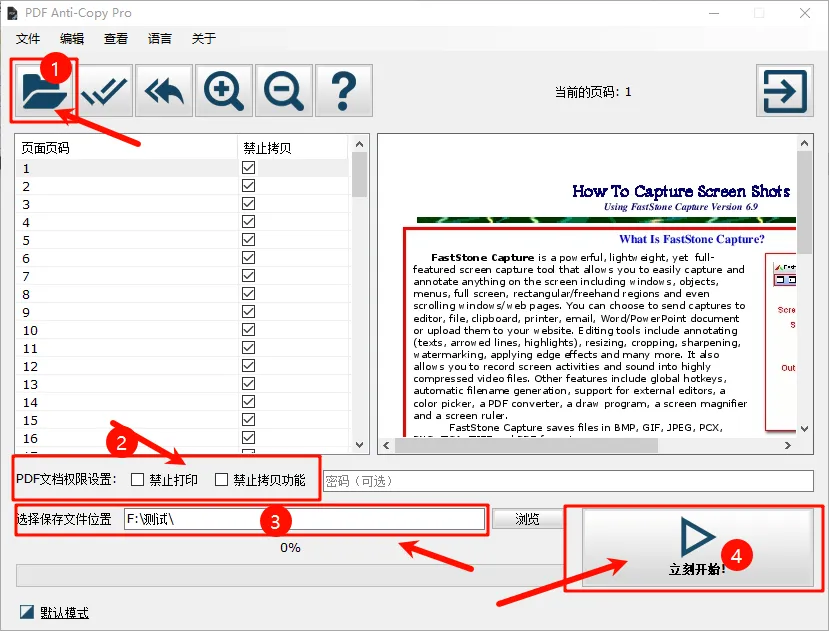Screen dimensions: 829x631
Task: Click preview pane vertical scroll-up arrow
Action: coord(804,143)
